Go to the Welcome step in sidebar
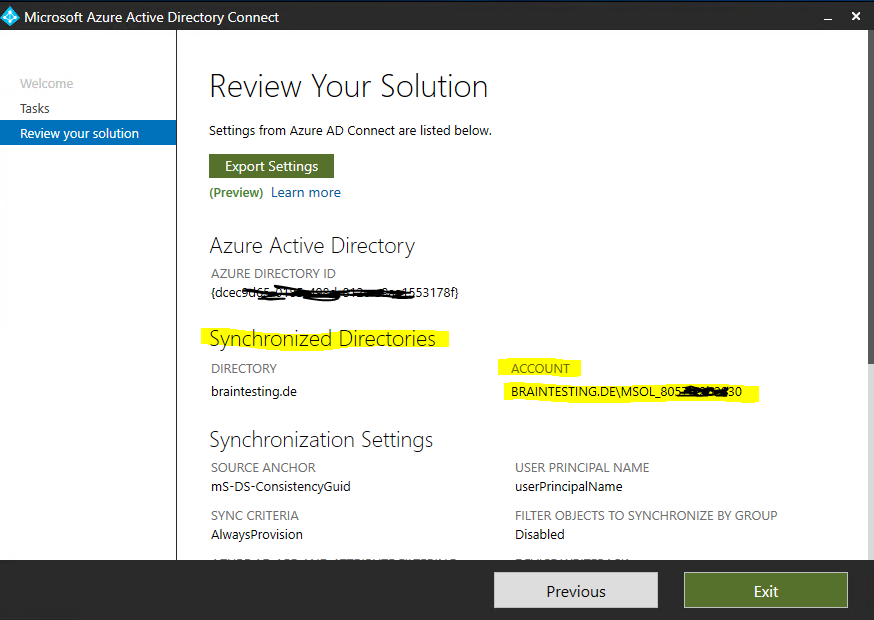The height and width of the screenshot is (620, 874). [46, 84]
